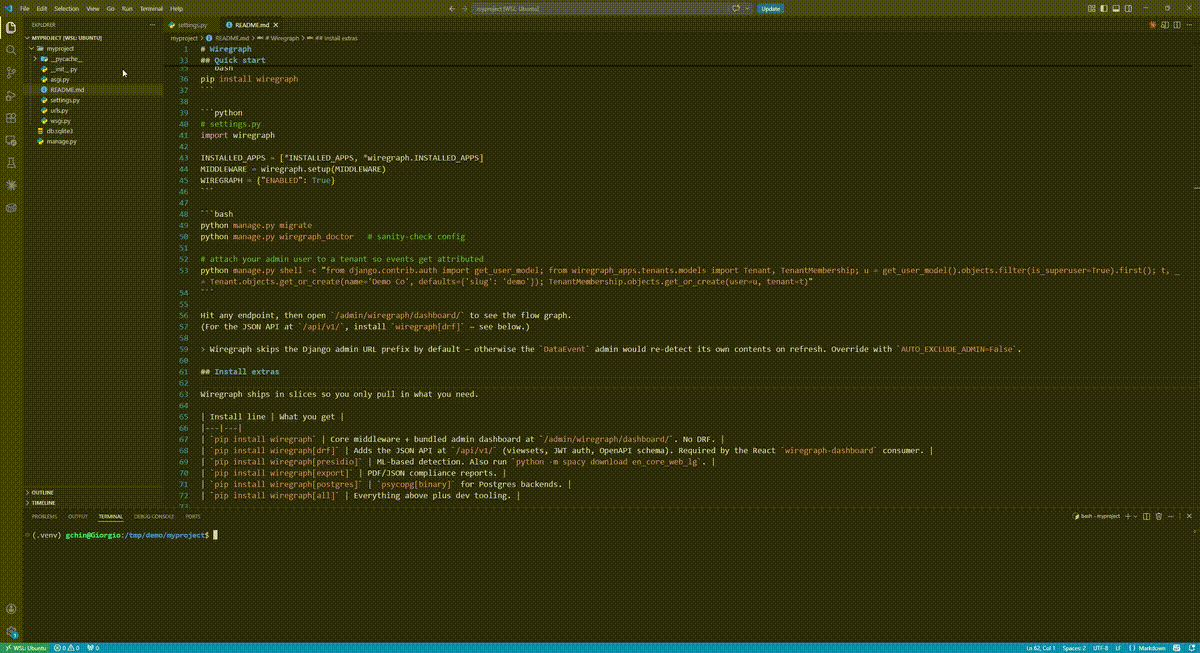Screen dimensions: 1200x653
Task: Open manage.py in the Explorer
Action: (62, 142)
